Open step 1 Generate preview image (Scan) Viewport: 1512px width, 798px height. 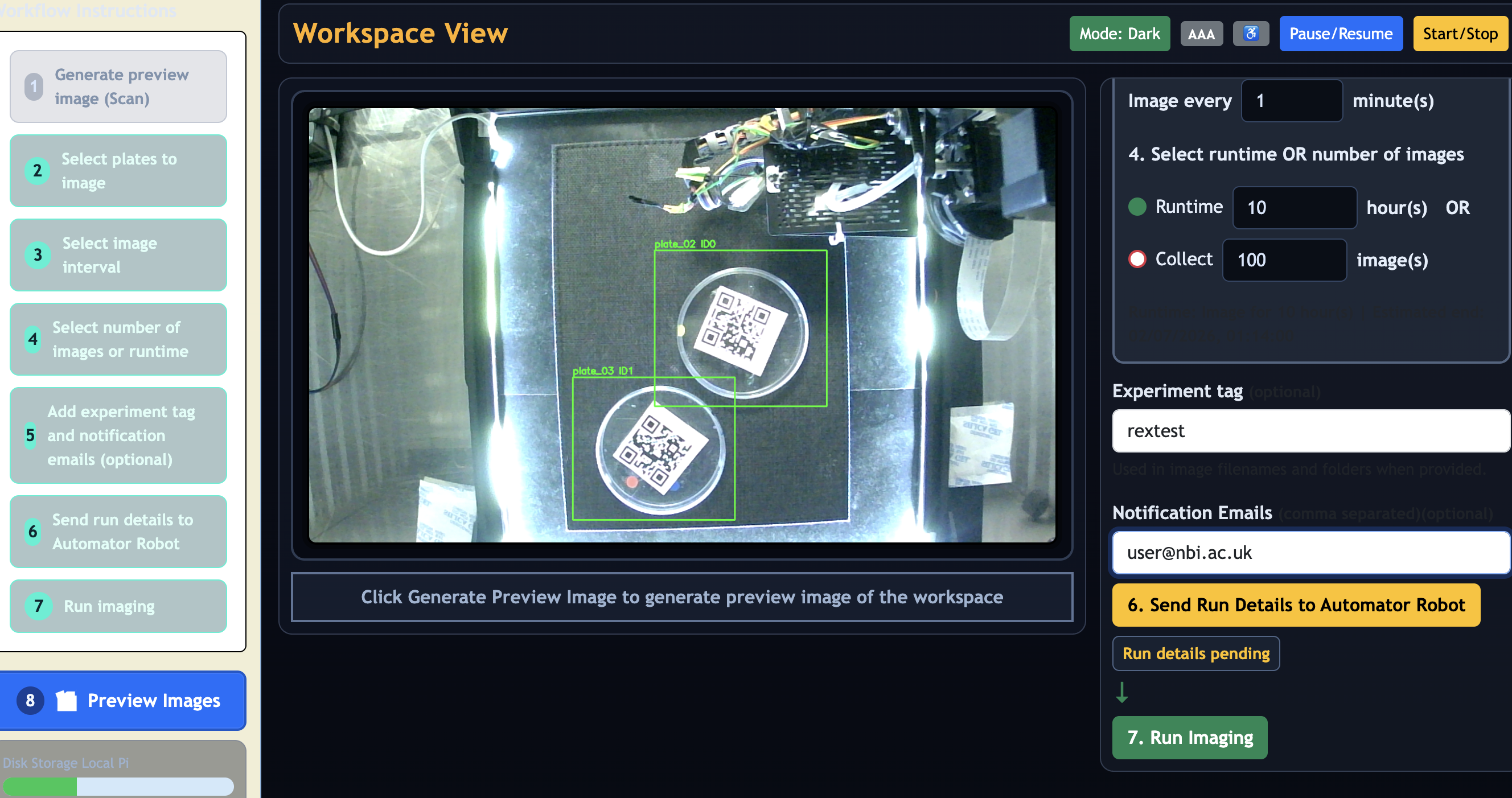tap(118, 87)
